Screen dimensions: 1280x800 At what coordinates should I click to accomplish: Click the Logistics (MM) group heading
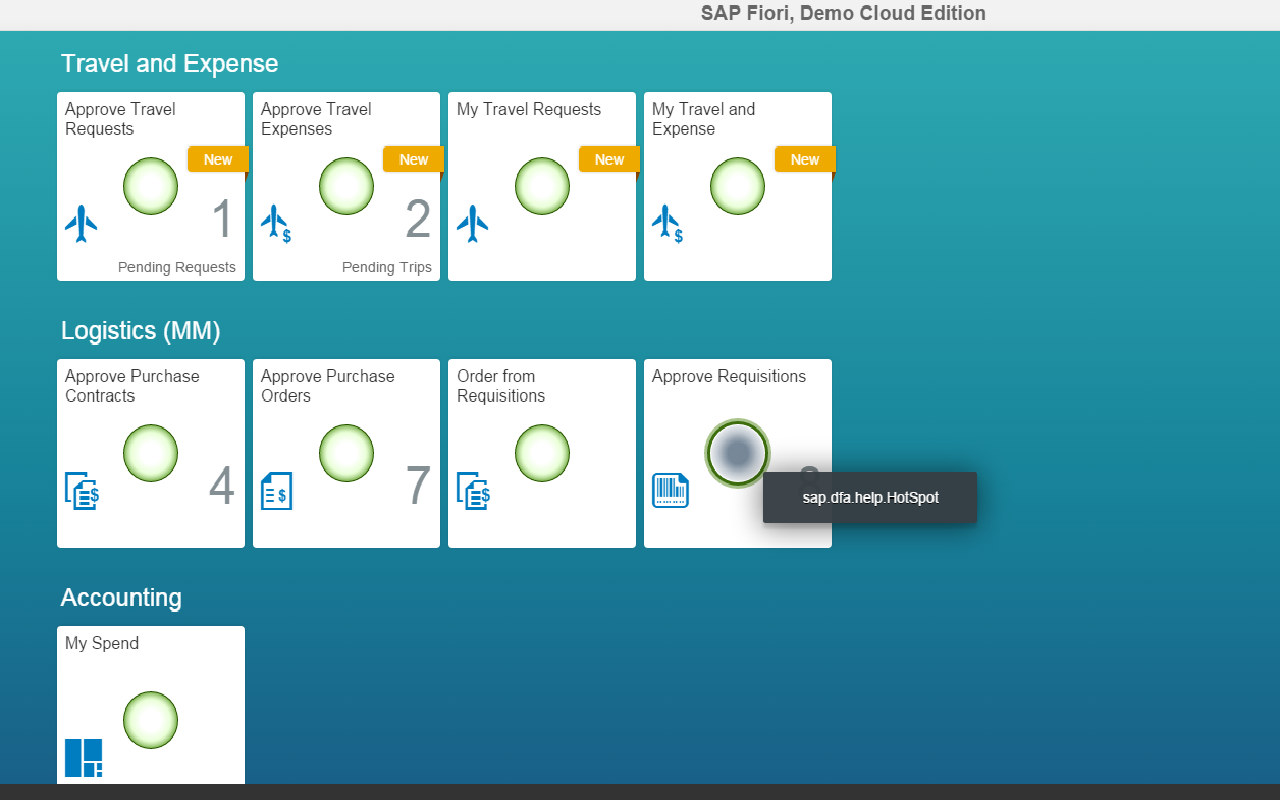point(141,331)
